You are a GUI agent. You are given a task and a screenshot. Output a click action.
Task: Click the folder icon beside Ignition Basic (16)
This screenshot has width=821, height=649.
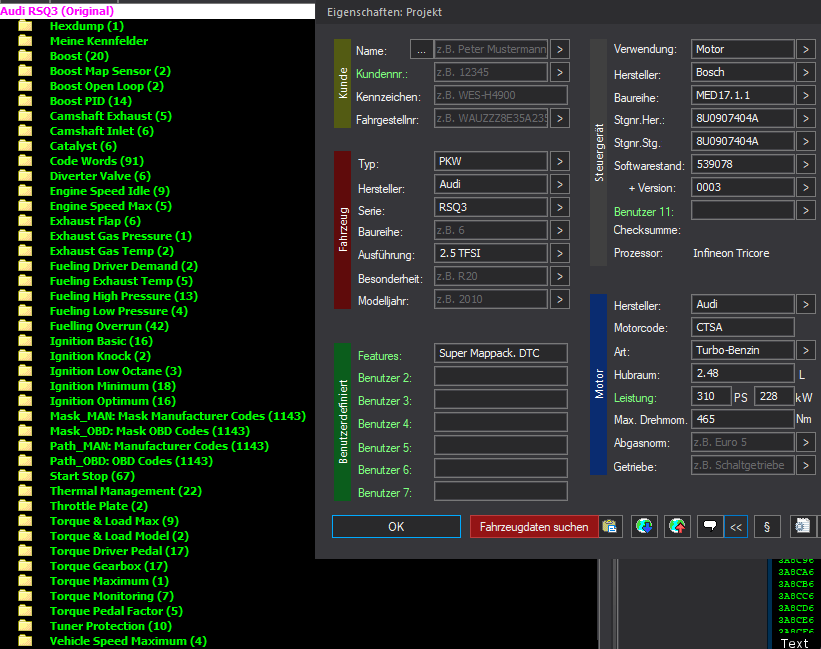[x=25, y=341]
